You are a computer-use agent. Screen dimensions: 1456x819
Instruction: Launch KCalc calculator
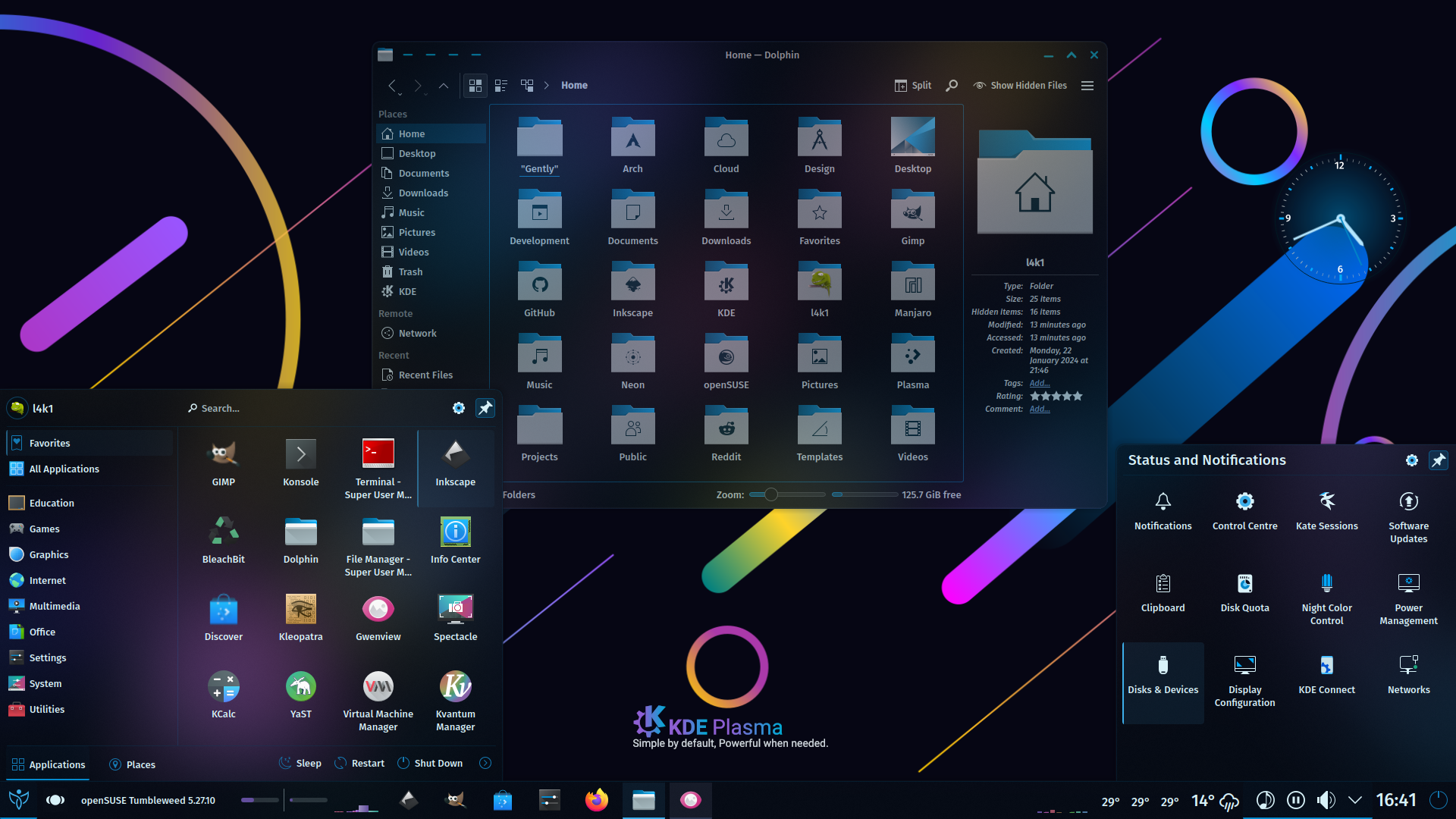(x=223, y=695)
